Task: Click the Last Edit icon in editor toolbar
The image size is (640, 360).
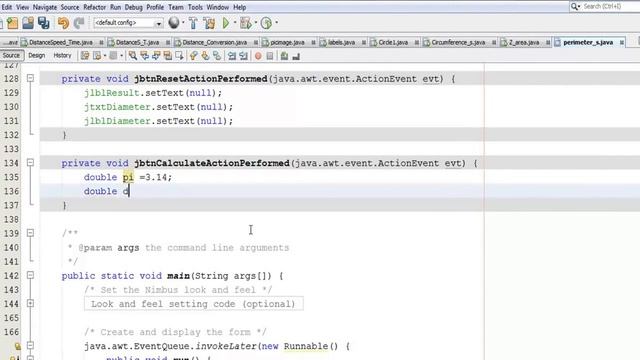Action: [85, 56]
